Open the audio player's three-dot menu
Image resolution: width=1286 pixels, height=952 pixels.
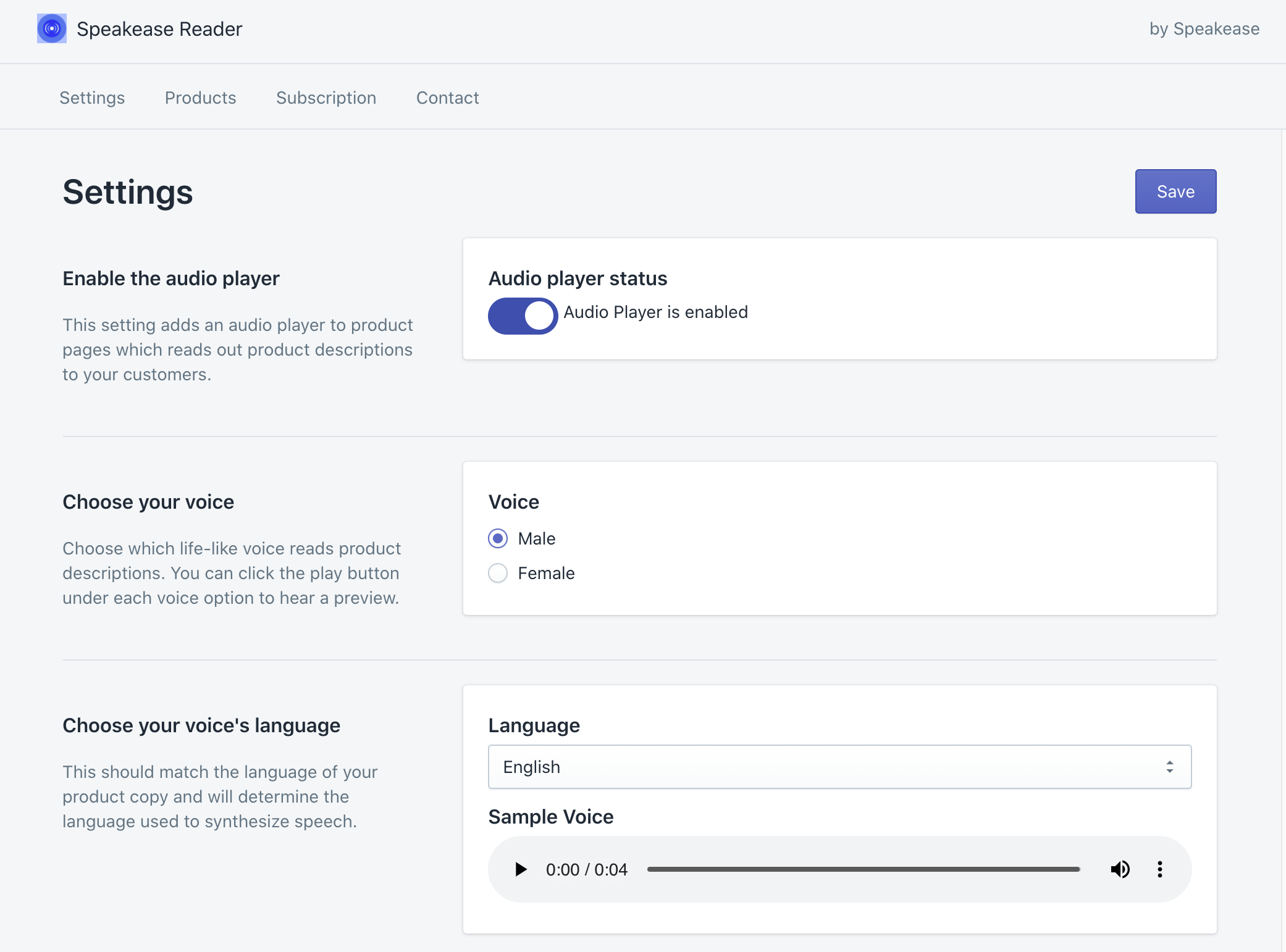tap(1159, 869)
